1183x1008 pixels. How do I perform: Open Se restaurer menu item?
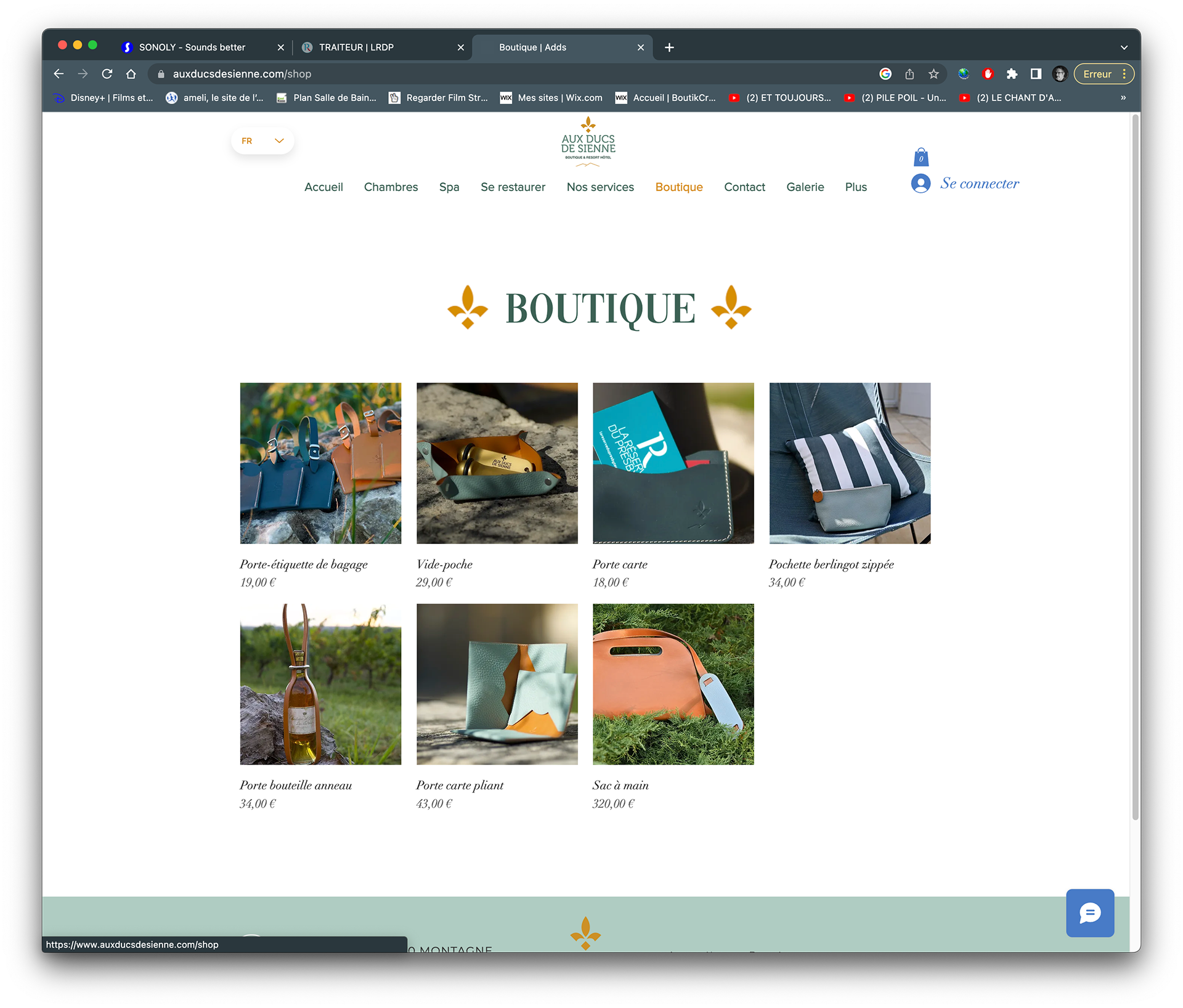(513, 187)
